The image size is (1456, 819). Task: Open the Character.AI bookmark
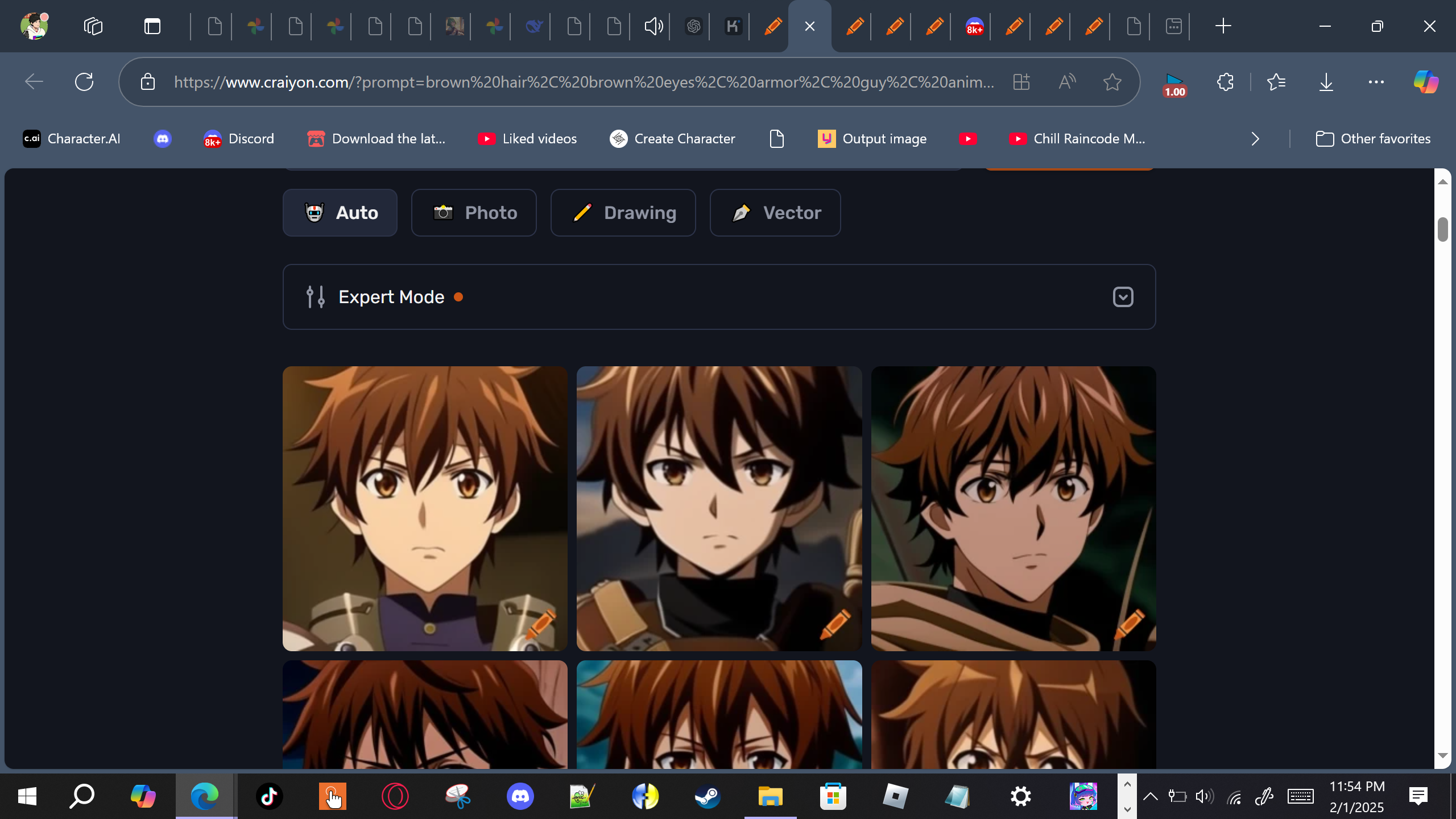point(72,139)
